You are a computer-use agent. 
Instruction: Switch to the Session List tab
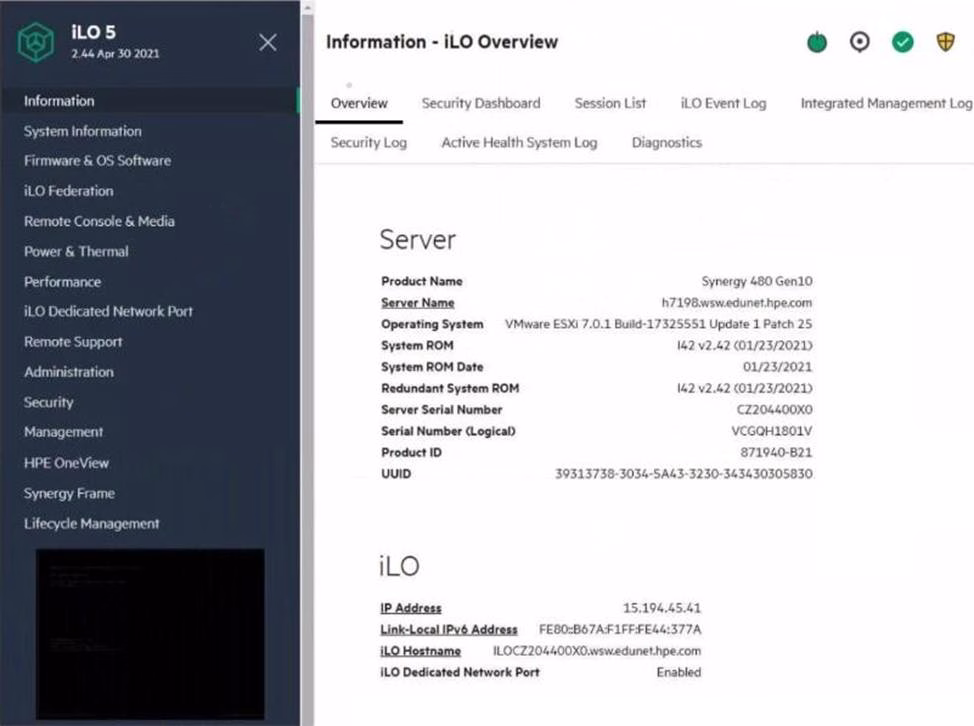(610, 103)
